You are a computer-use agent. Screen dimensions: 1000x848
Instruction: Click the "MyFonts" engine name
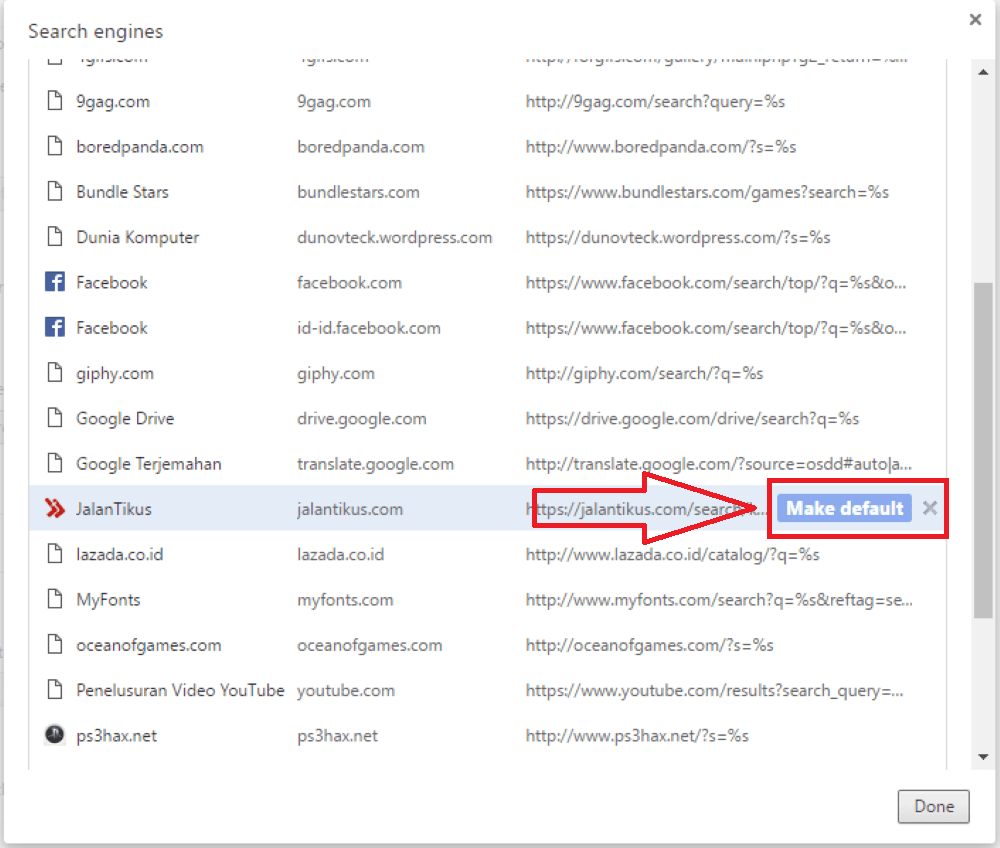(108, 600)
